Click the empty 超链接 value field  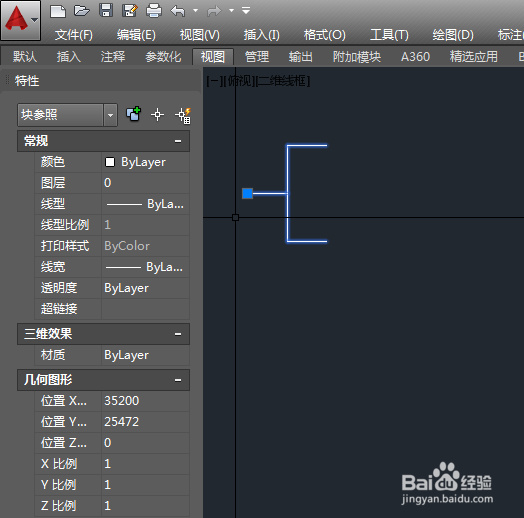(145, 309)
